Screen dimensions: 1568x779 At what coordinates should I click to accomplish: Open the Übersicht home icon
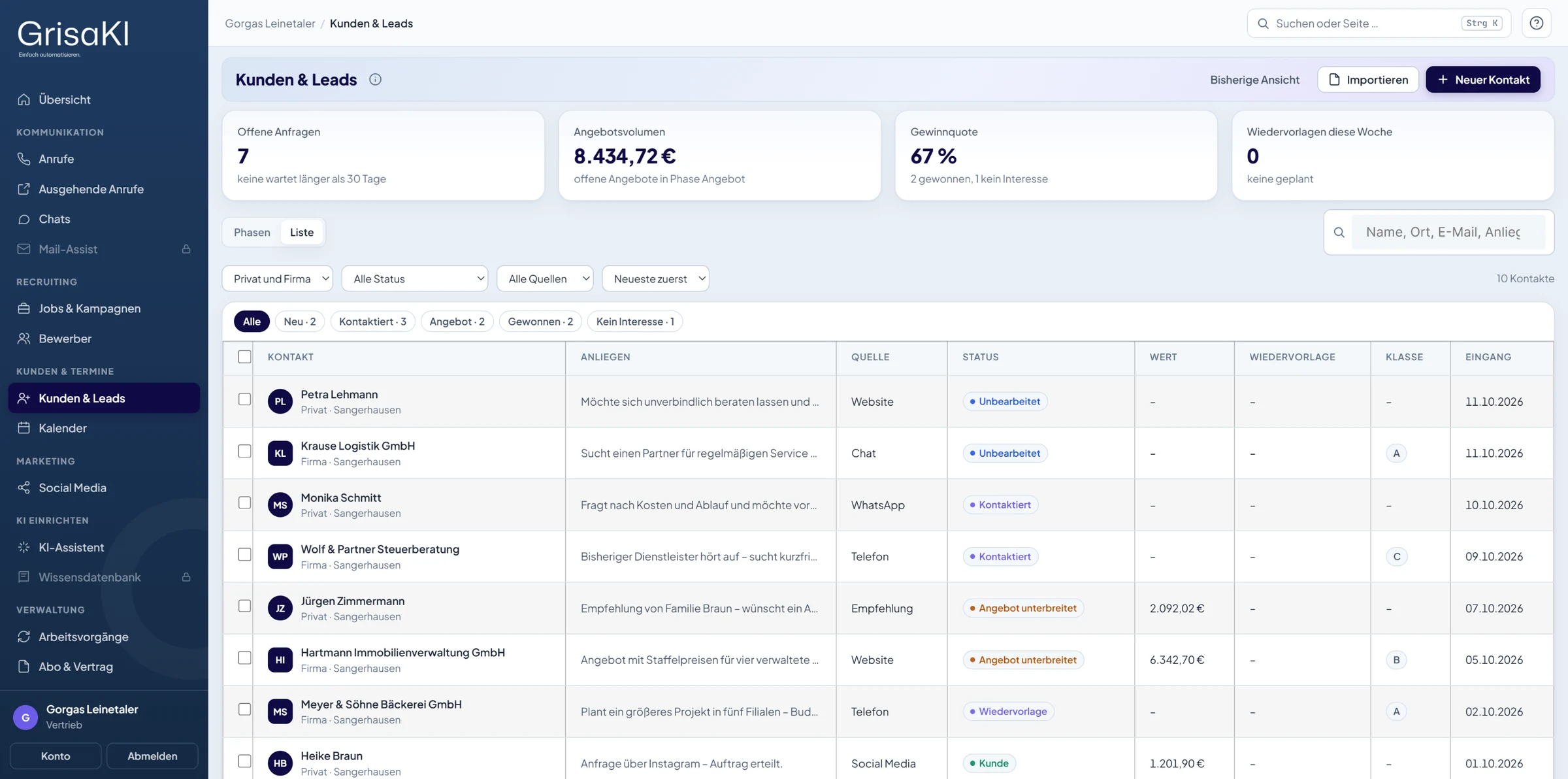pos(24,99)
